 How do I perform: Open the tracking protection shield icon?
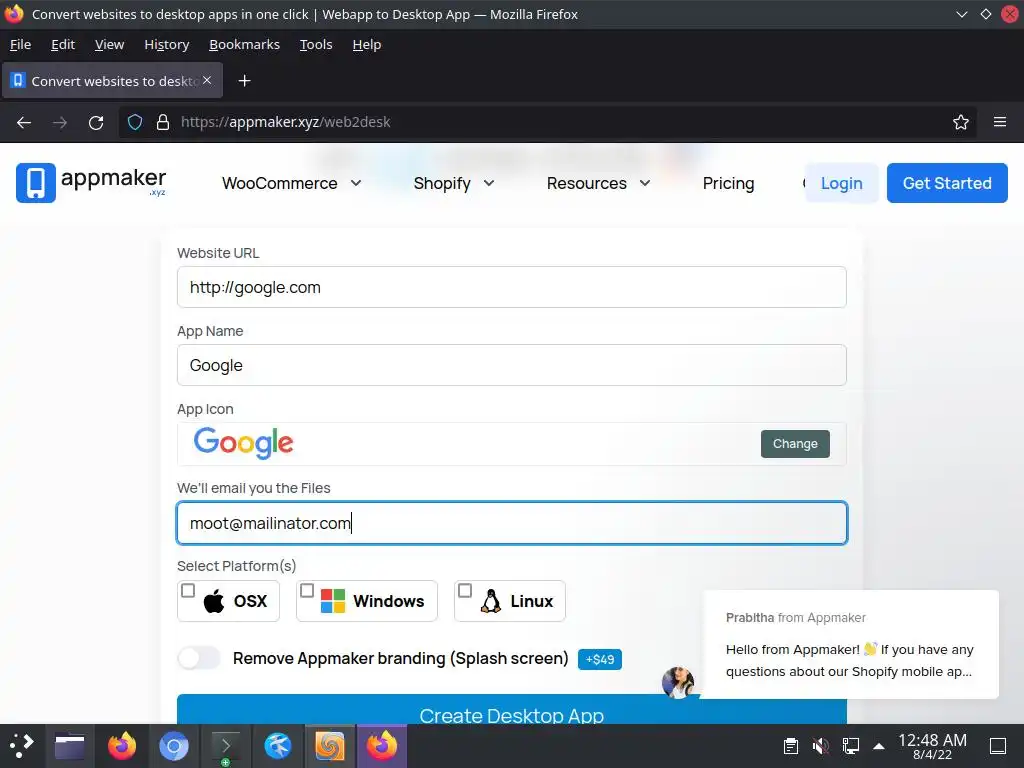(135, 122)
